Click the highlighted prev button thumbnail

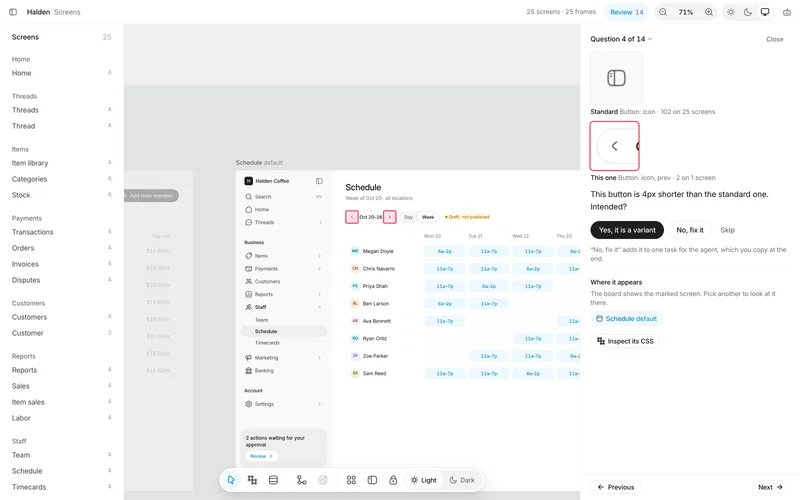pyautogui.click(x=614, y=146)
